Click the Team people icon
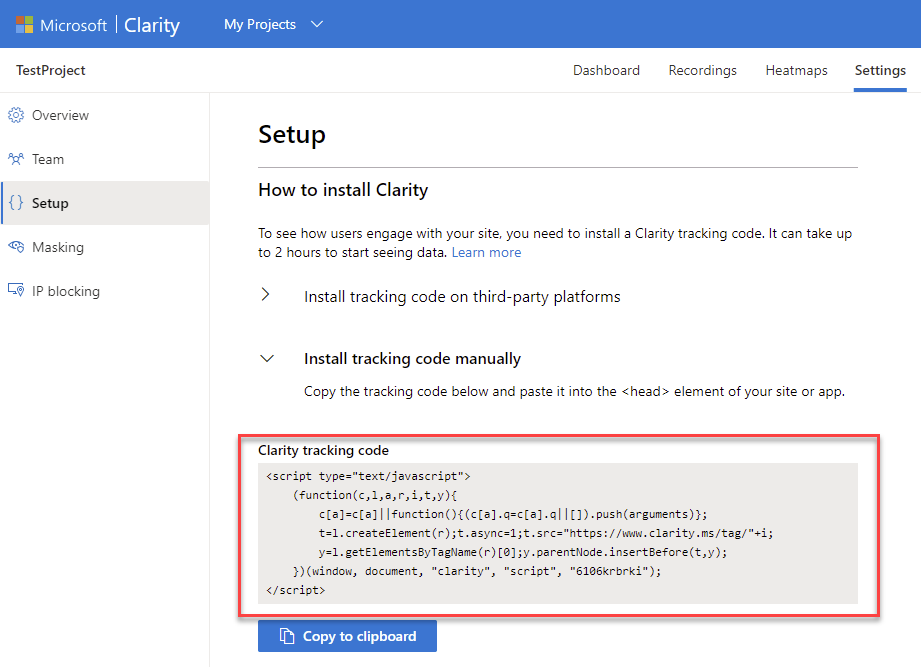 16,159
